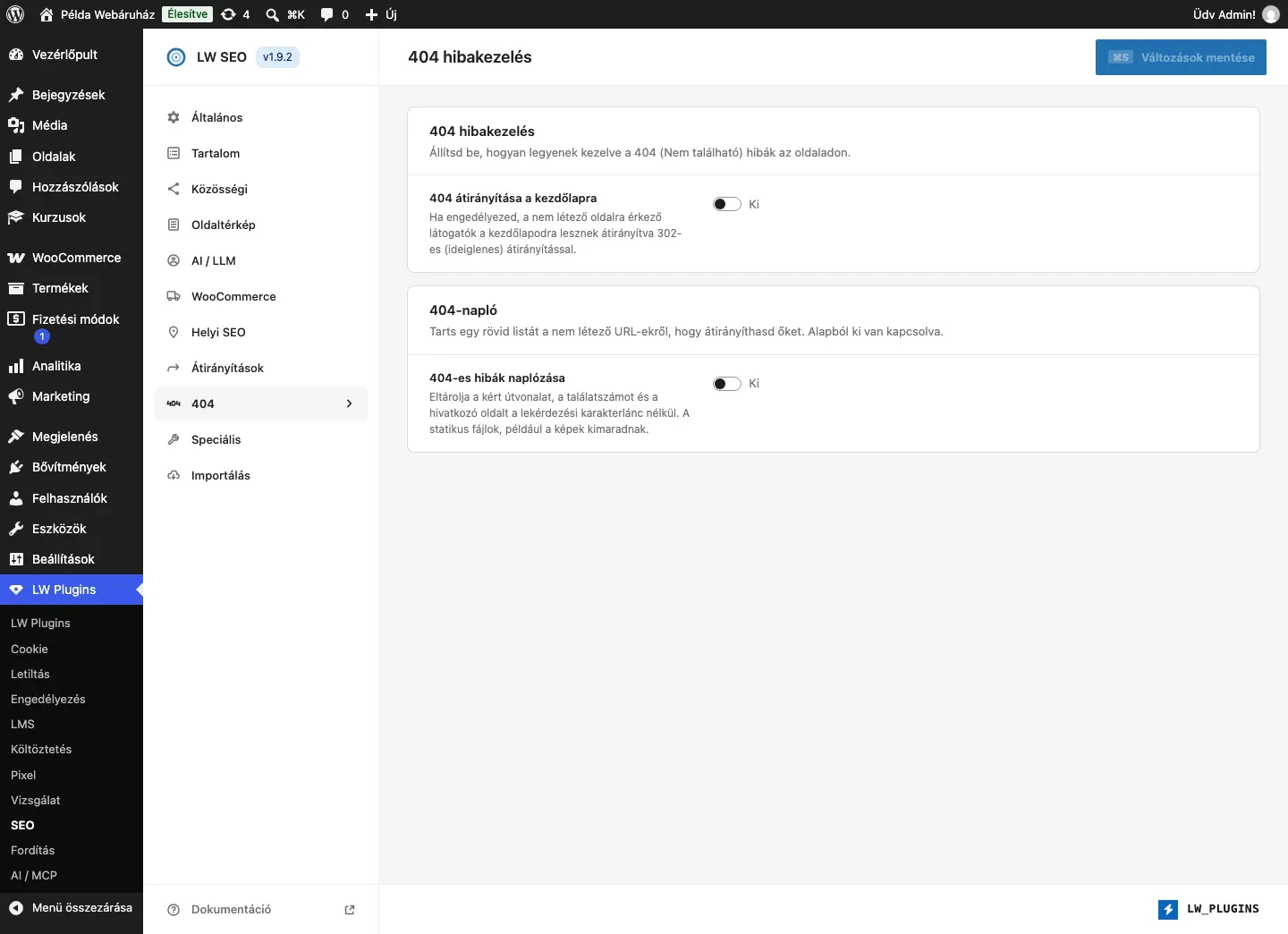
Task: Click the Általános gear icon
Action: [174, 117]
